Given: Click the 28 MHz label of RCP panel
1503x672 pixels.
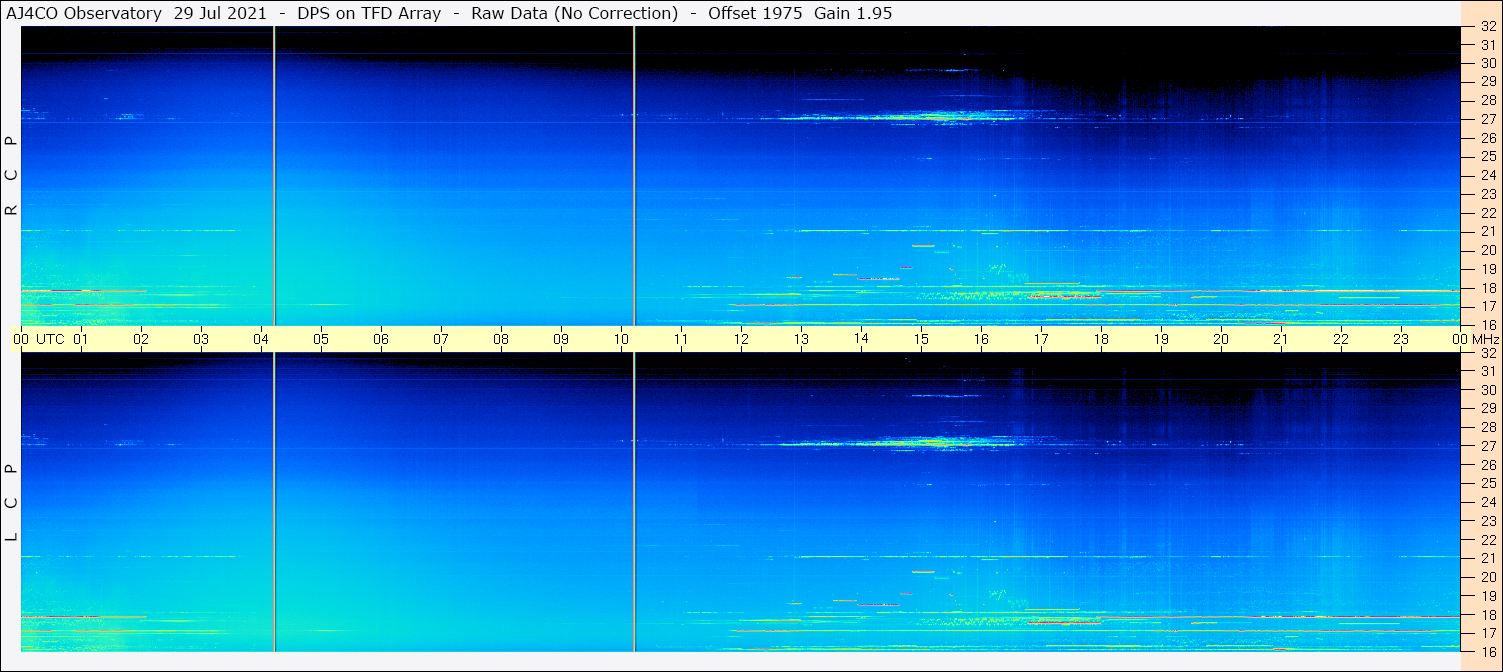Looking at the screenshot, I should point(1487,100).
